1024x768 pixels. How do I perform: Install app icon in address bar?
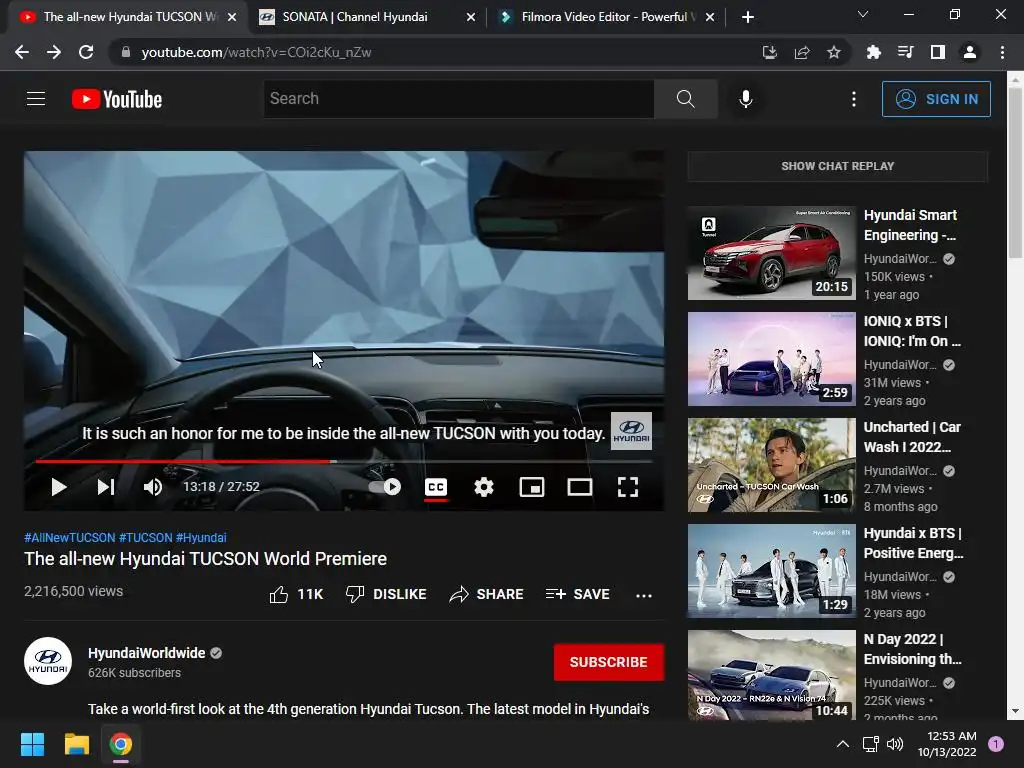769,52
